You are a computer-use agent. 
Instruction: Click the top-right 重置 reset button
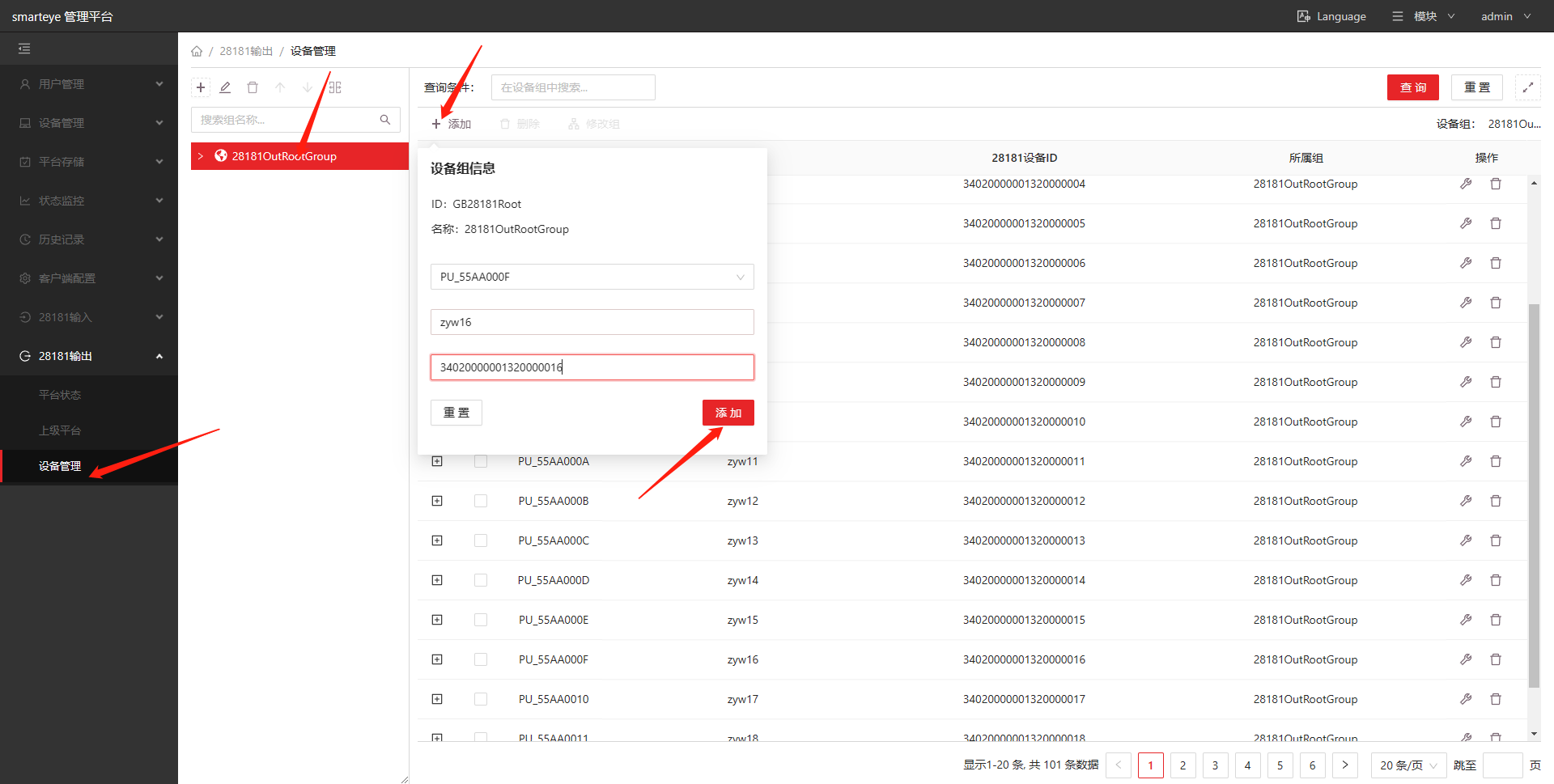(x=1477, y=87)
